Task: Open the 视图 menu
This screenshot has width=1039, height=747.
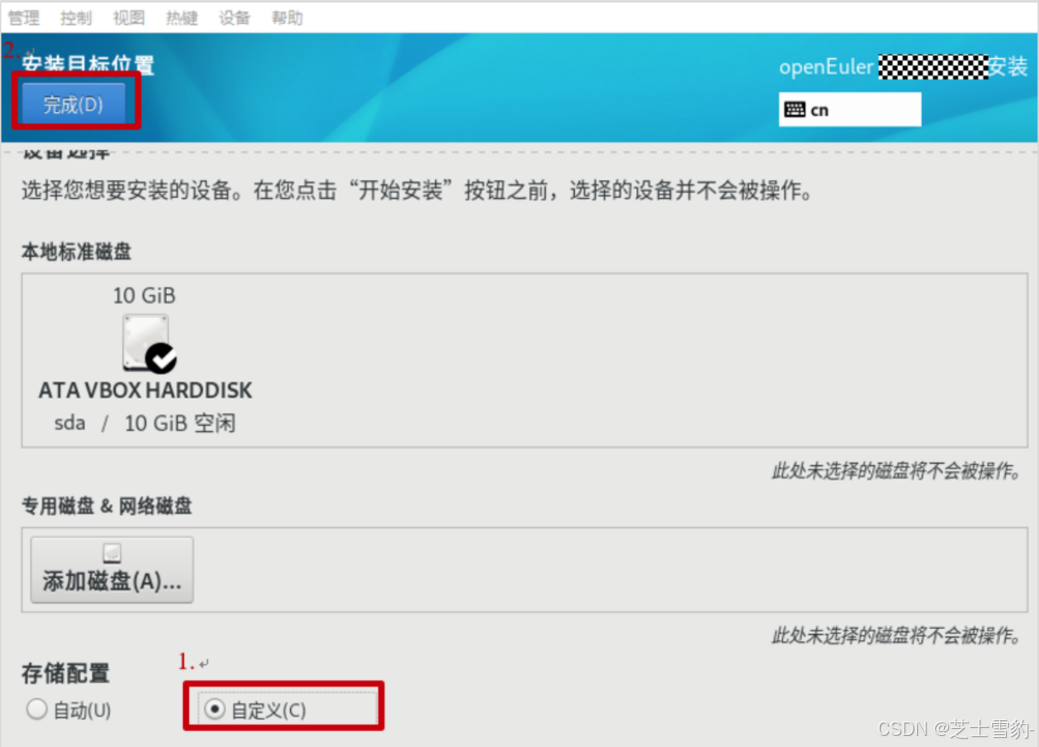Action: pyautogui.click(x=129, y=18)
